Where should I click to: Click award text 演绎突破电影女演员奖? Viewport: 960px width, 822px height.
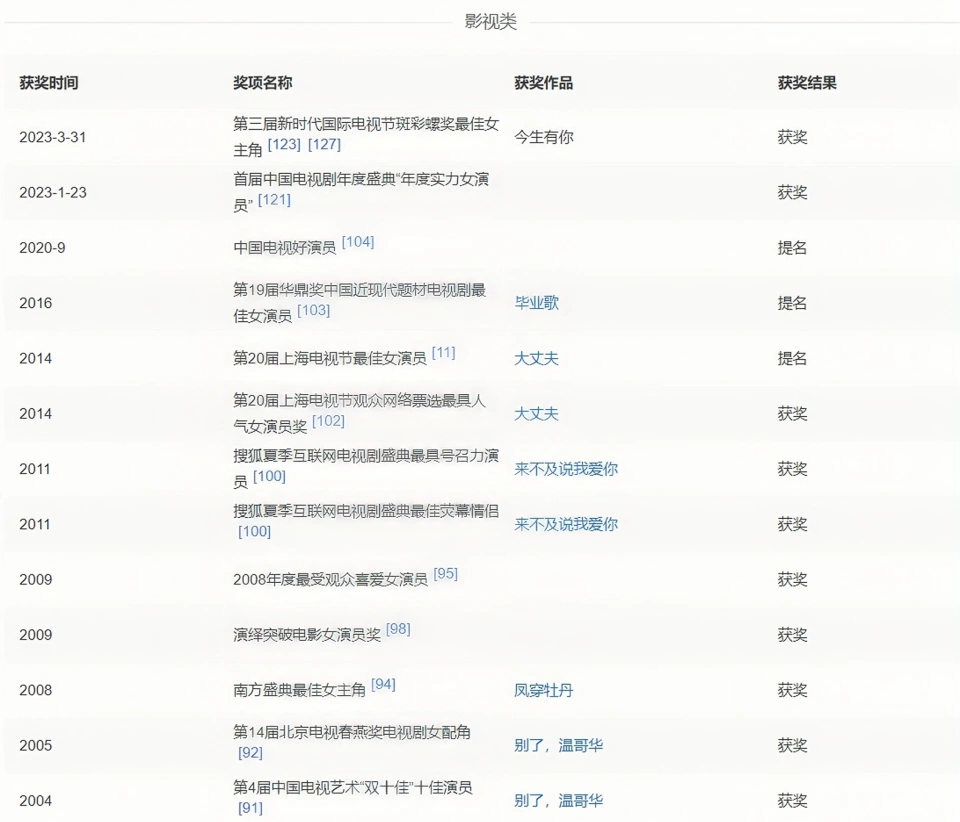point(307,635)
